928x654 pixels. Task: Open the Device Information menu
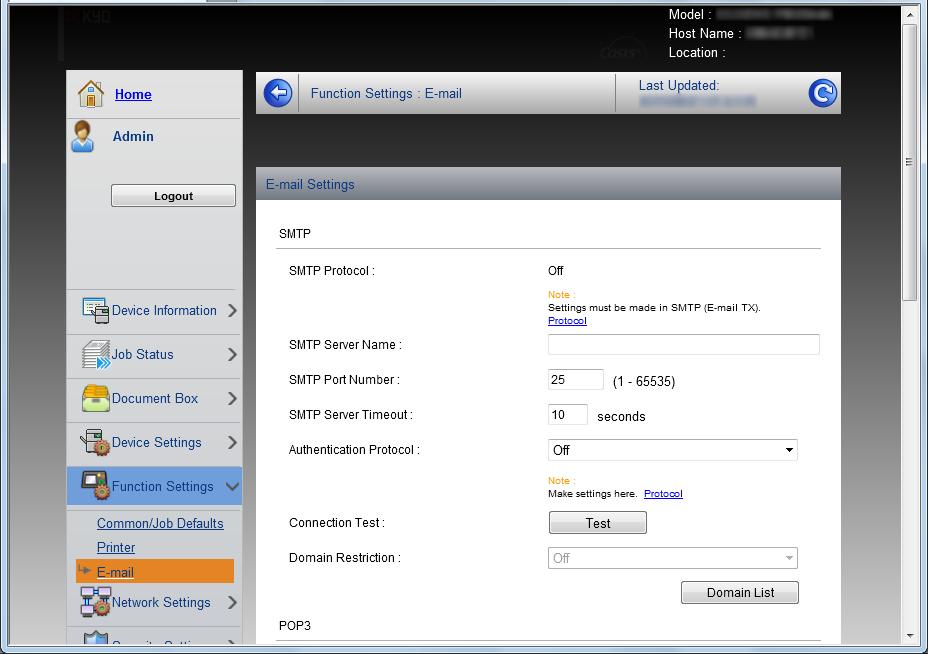point(164,310)
